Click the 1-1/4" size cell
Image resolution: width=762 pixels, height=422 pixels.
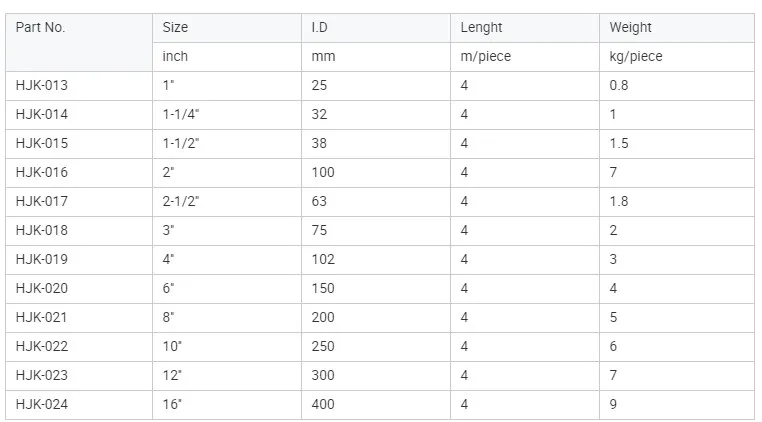[179, 115]
